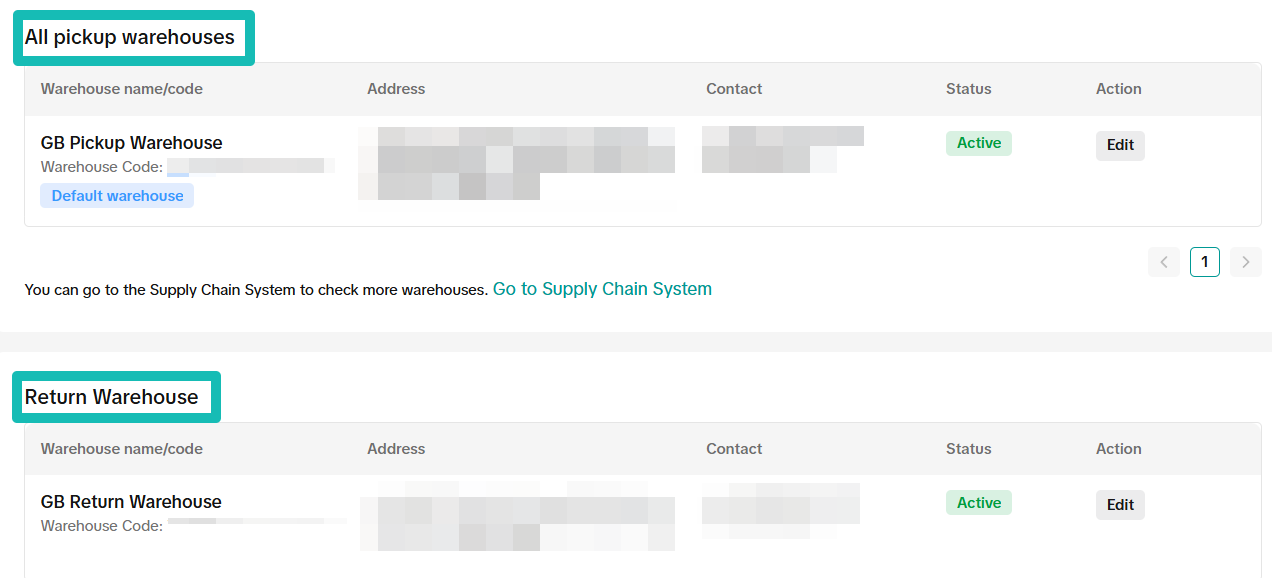Screen dimensions: 1272x578
Task: Click the Status column header in pickup table
Action: (968, 88)
